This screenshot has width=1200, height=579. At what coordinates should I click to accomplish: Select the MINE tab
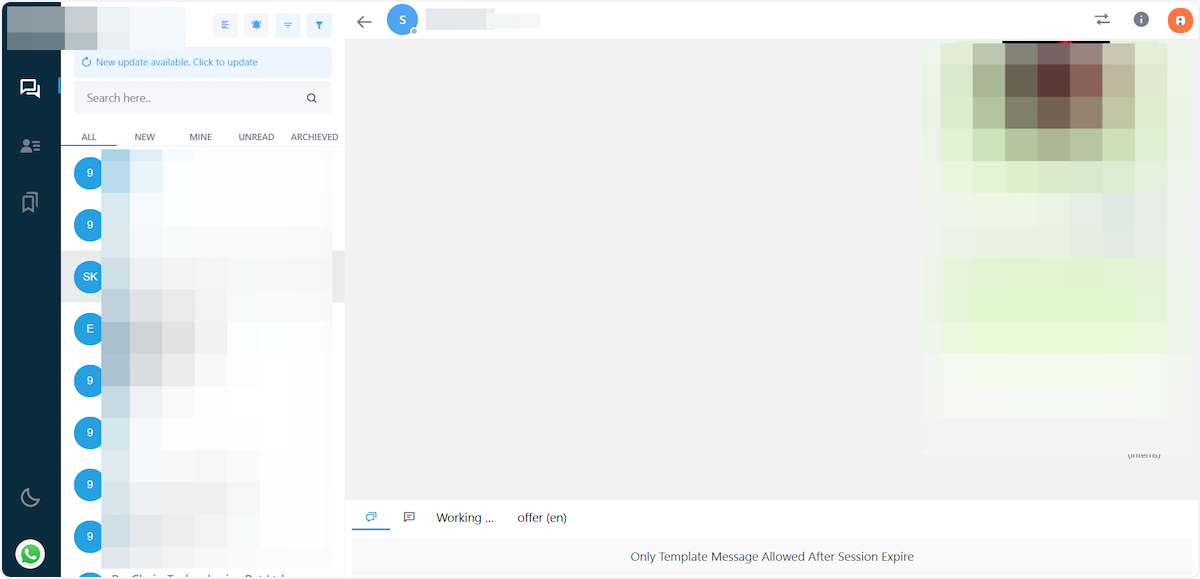(201, 137)
